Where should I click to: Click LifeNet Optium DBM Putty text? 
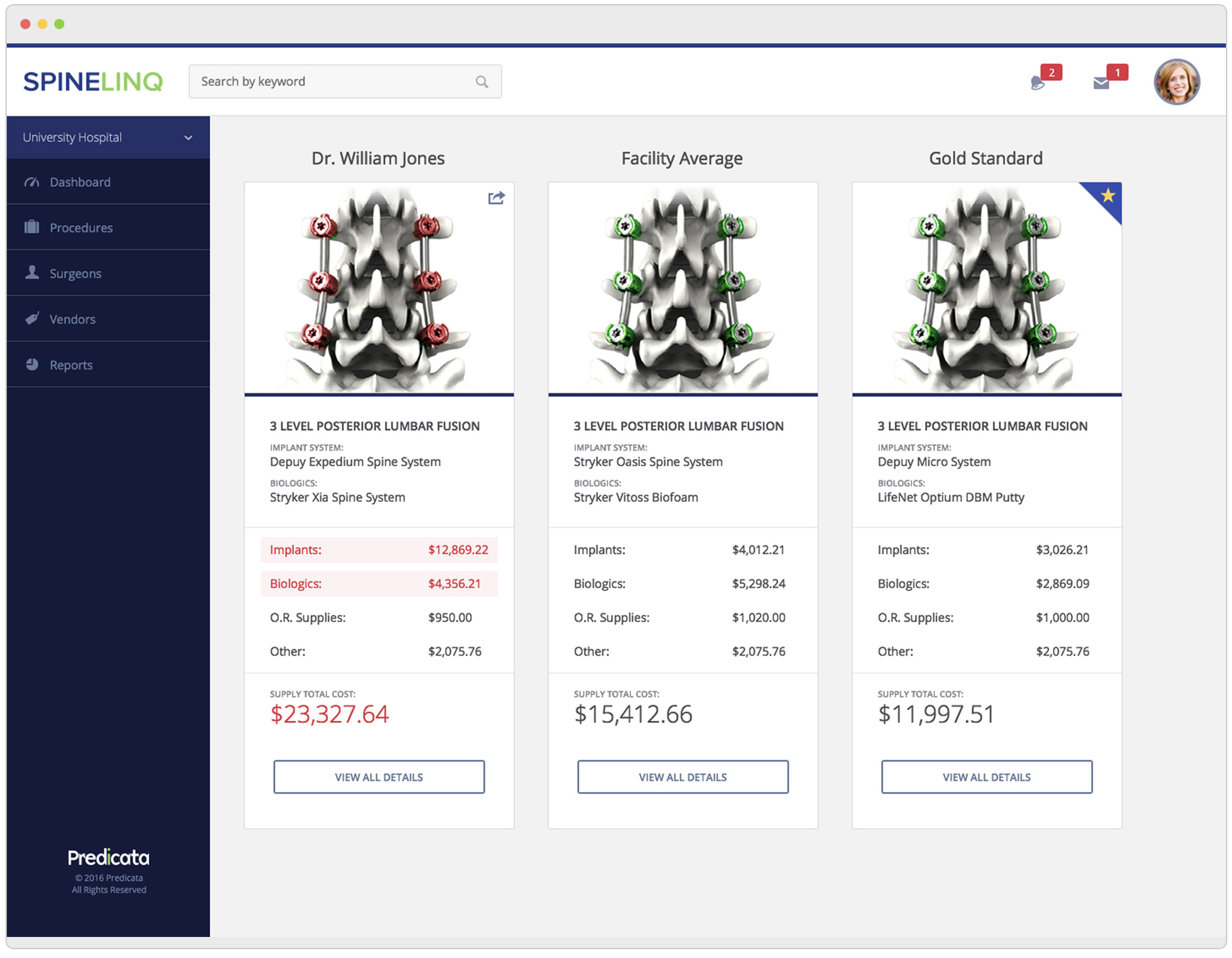[951, 497]
